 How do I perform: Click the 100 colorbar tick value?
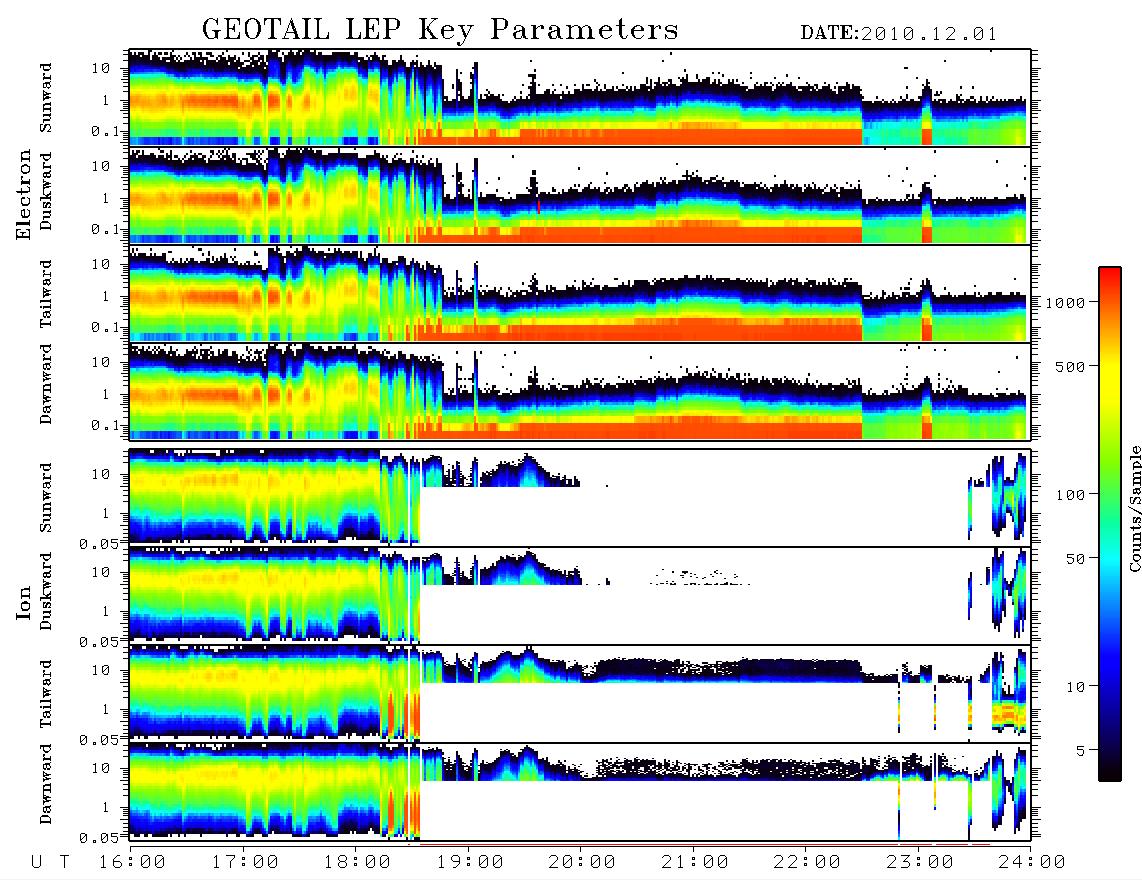tap(1071, 495)
